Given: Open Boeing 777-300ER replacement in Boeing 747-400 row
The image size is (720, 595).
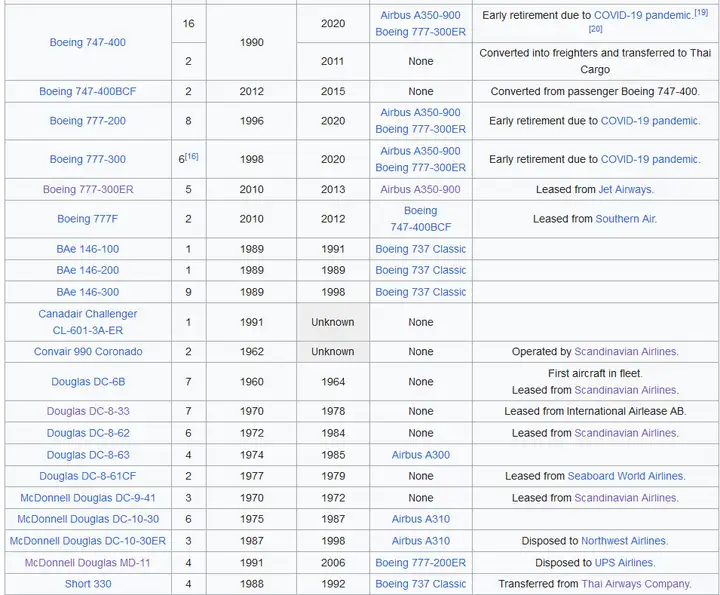Looking at the screenshot, I should pos(421,32).
